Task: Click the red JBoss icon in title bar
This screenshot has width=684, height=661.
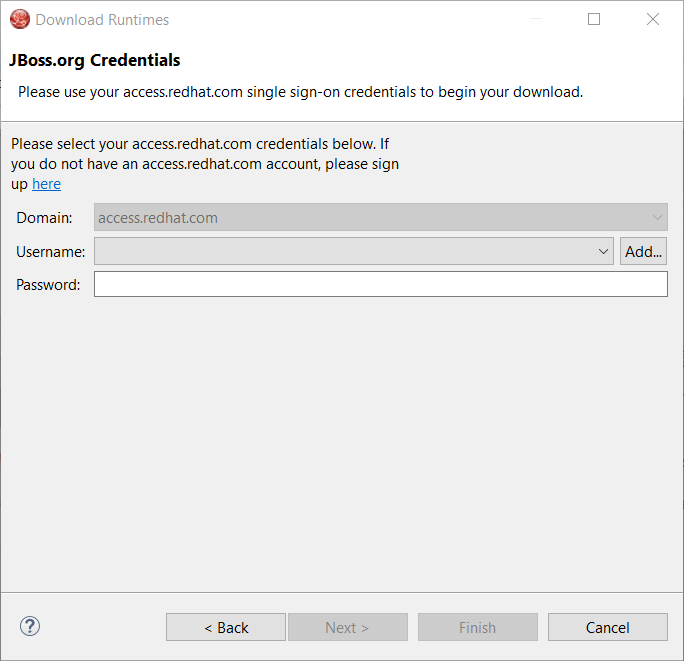Action: coord(19,19)
